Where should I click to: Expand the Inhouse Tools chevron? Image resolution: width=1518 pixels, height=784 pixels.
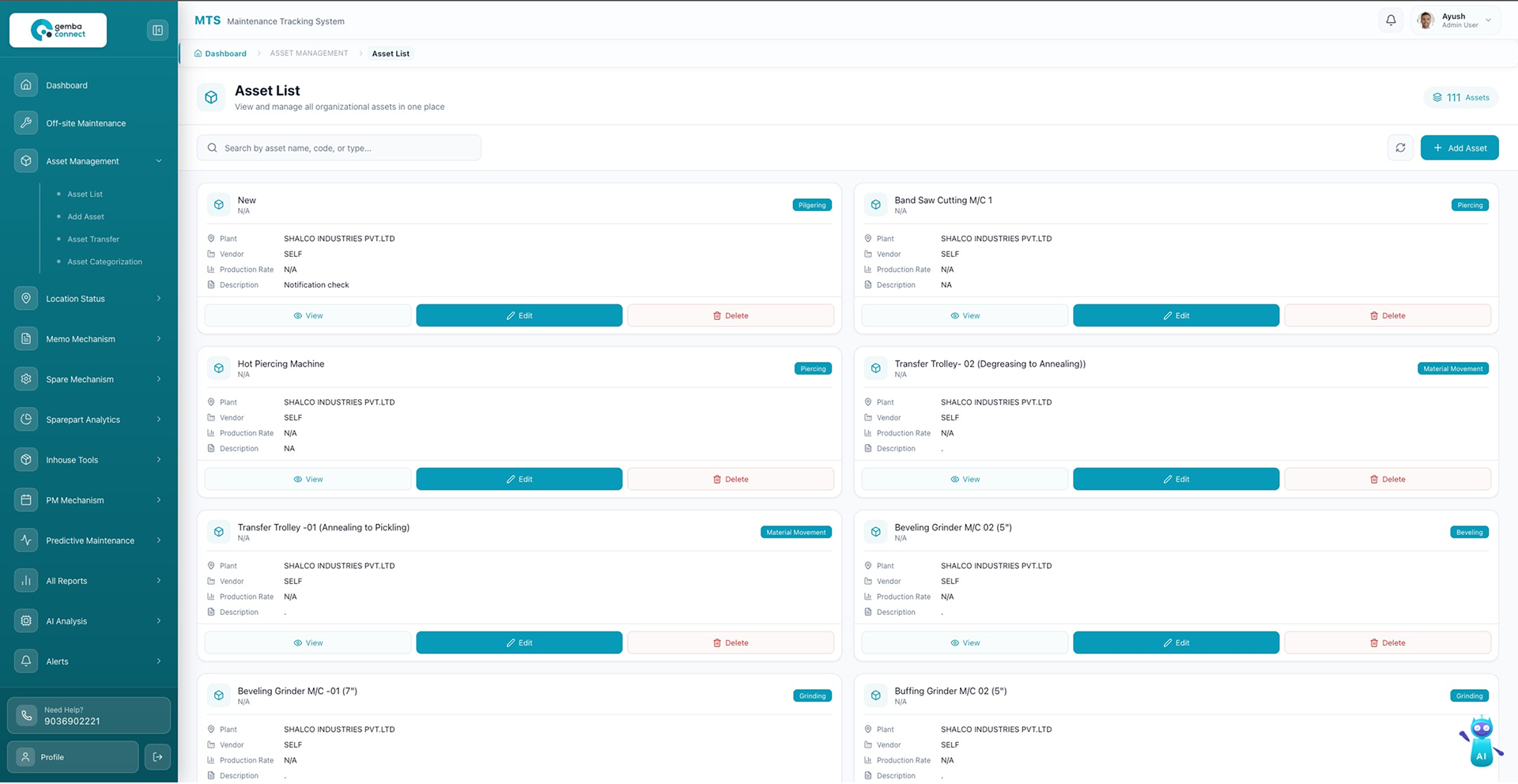pyautogui.click(x=159, y=460)
